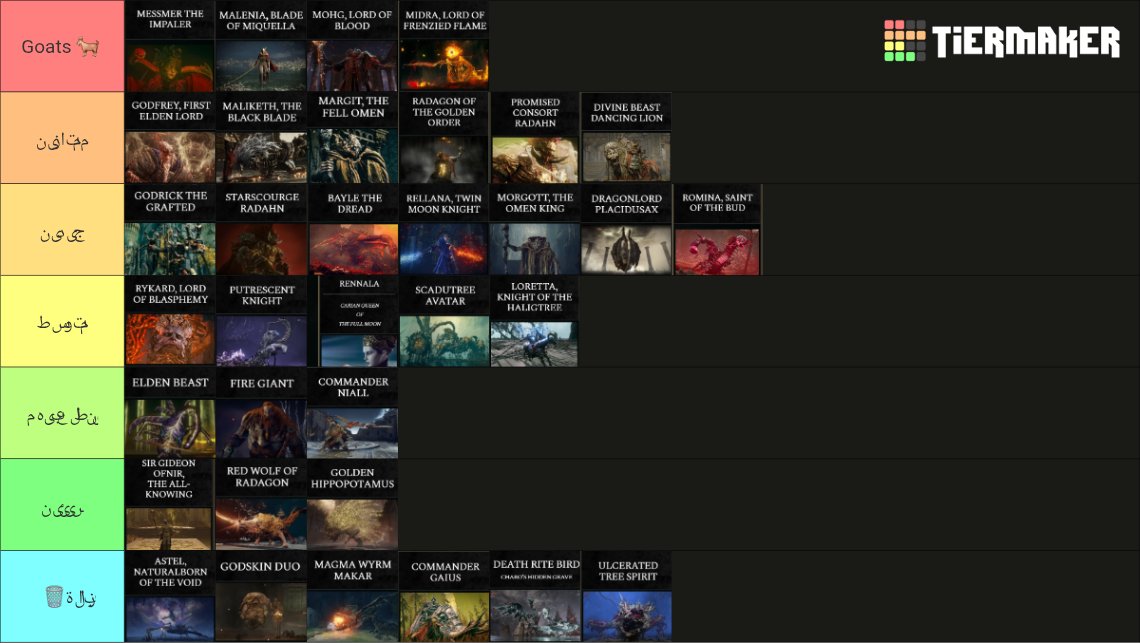The width and height of the screenshot is (1140, 643).
Task: Click the Godrick the Grafted card
Action: coord(170,229)
